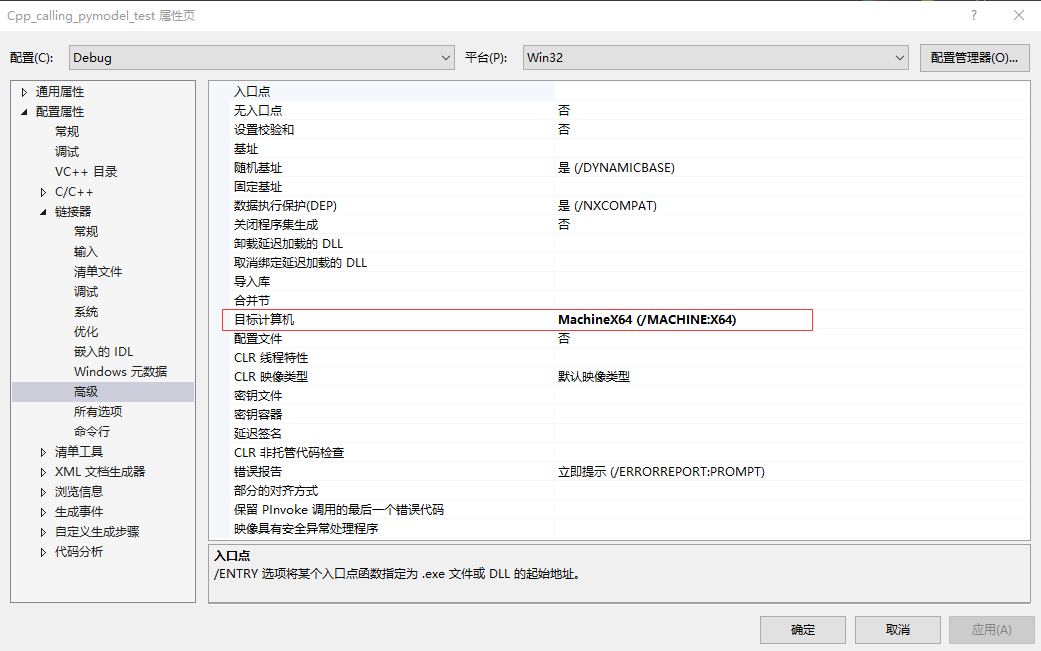Select the 输入 linker item

click(x=86, y=252)
